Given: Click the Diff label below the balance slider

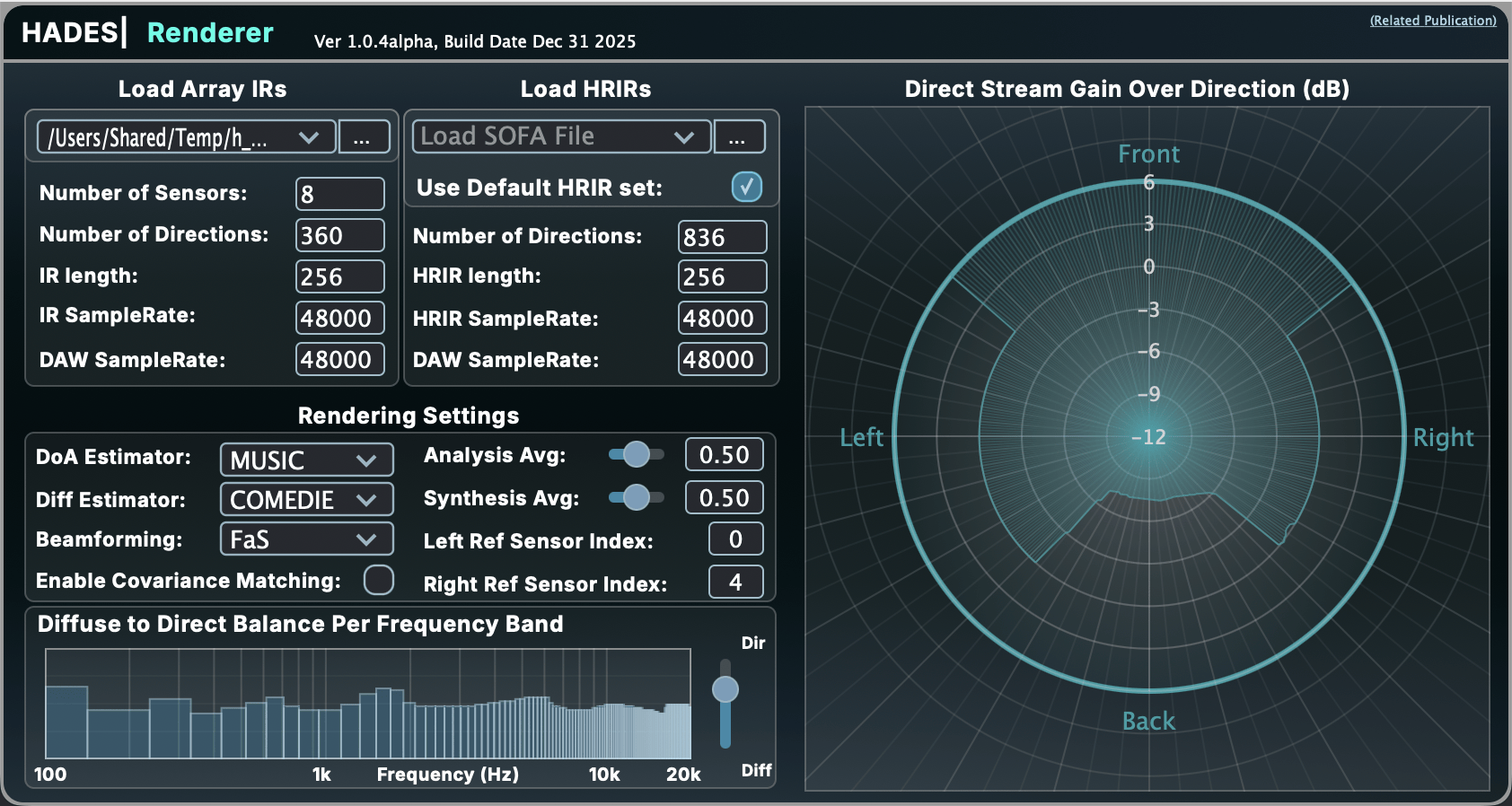Looking at the screenshot, I should coord(757,770).
